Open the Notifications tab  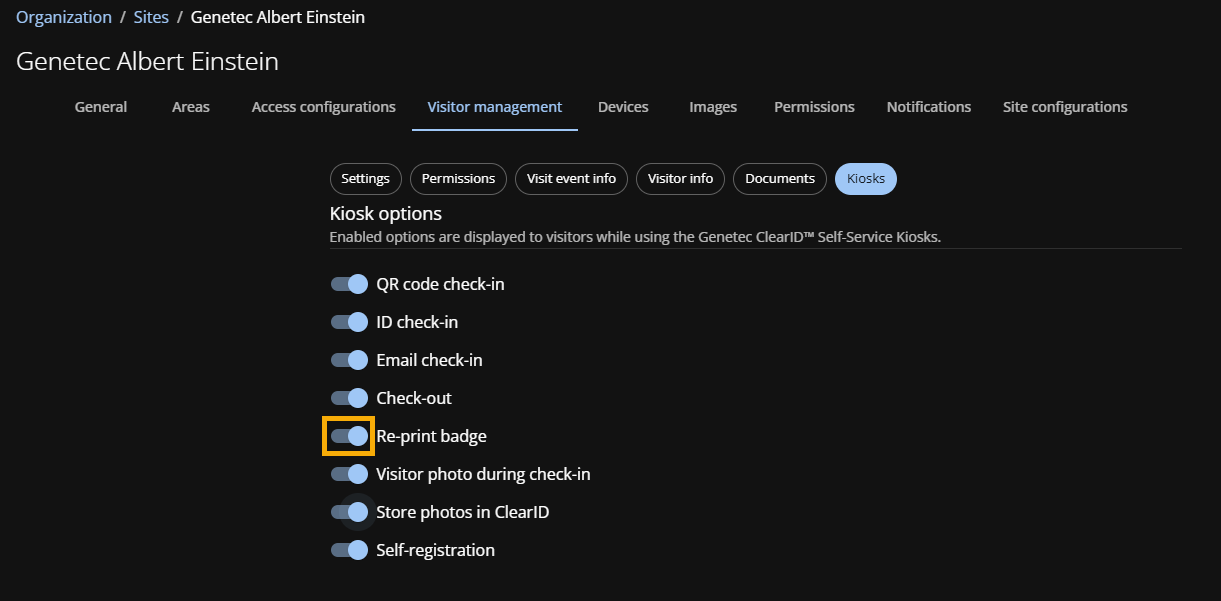tap(928, 107)
